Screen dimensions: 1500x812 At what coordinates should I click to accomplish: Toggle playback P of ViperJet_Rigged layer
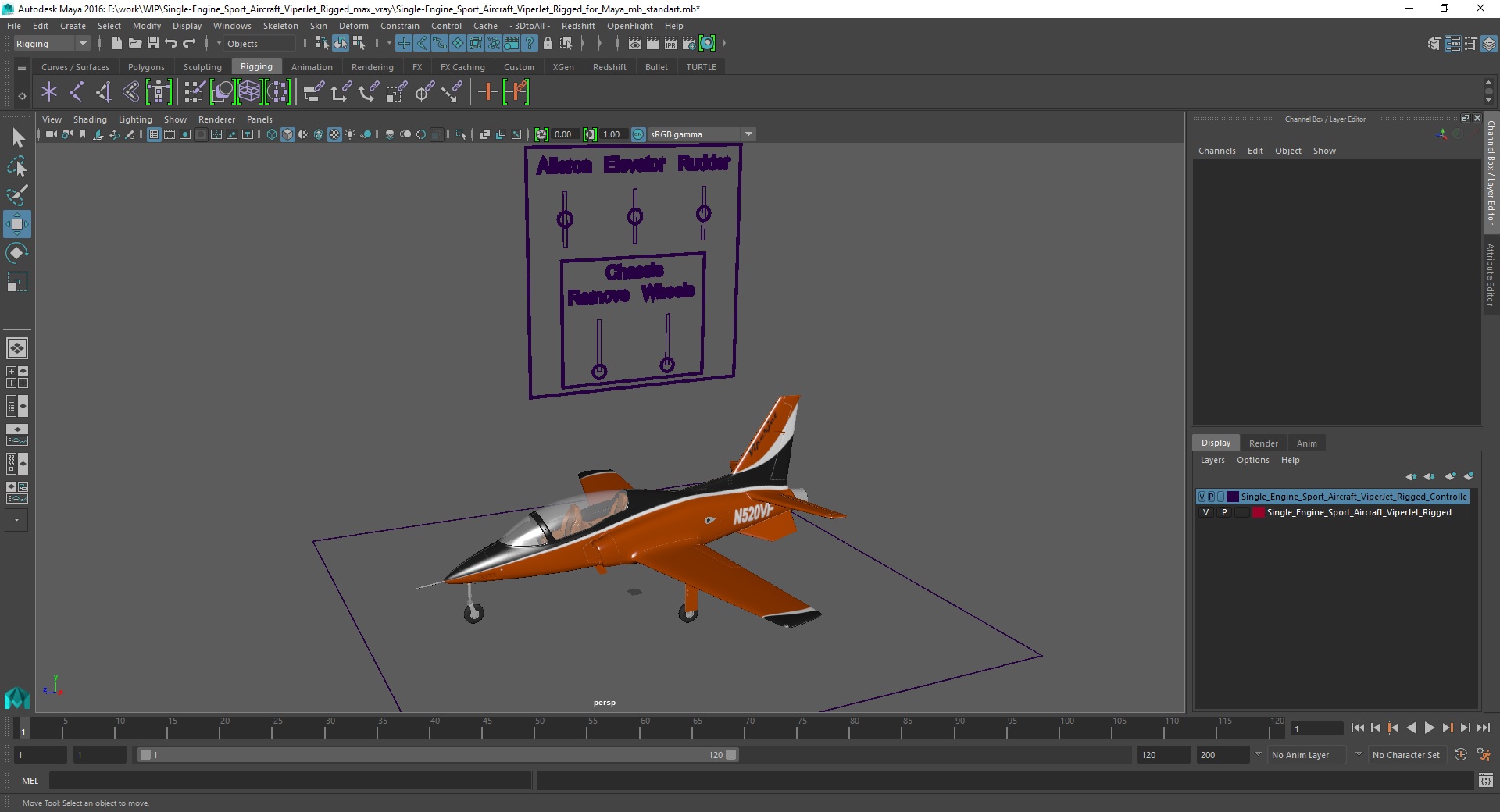pyautogui.click(x=1224, y=512)
